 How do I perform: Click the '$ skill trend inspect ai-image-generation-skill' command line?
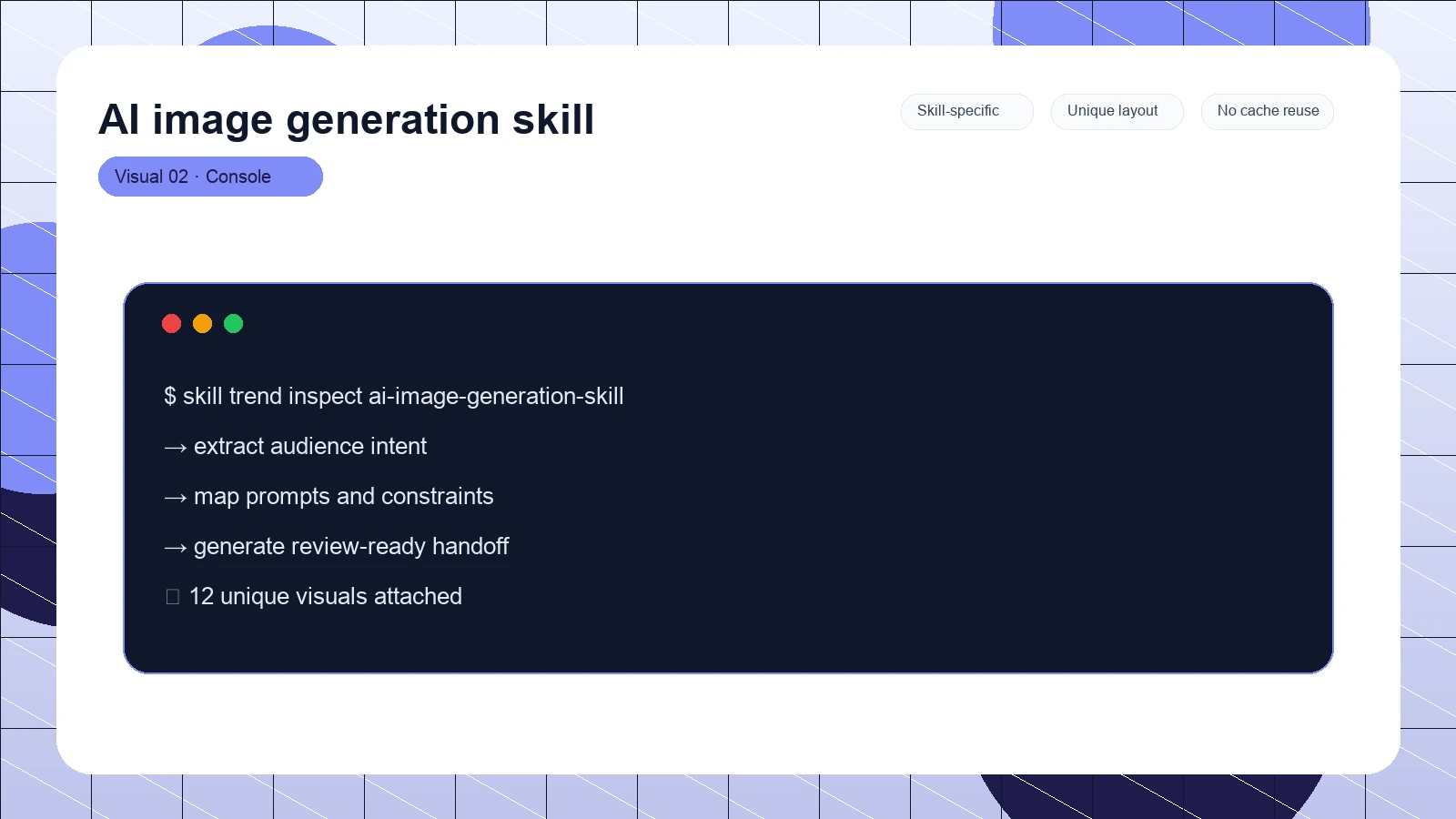point(393,396)
